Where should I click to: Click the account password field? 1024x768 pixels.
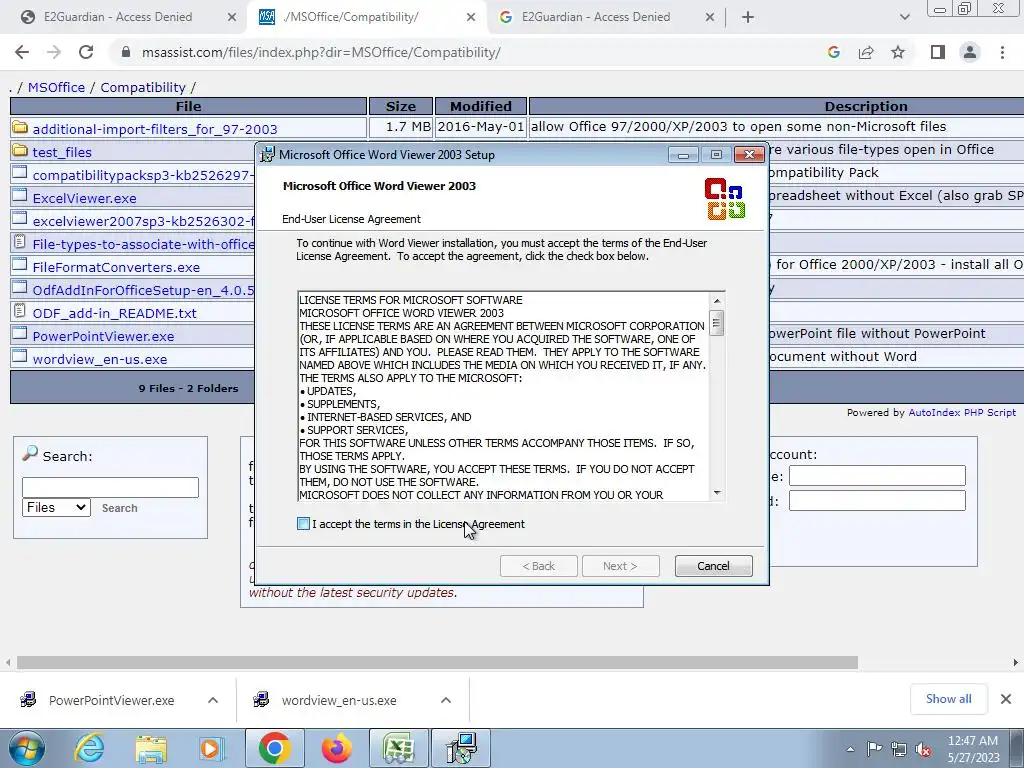pos(877,500)
